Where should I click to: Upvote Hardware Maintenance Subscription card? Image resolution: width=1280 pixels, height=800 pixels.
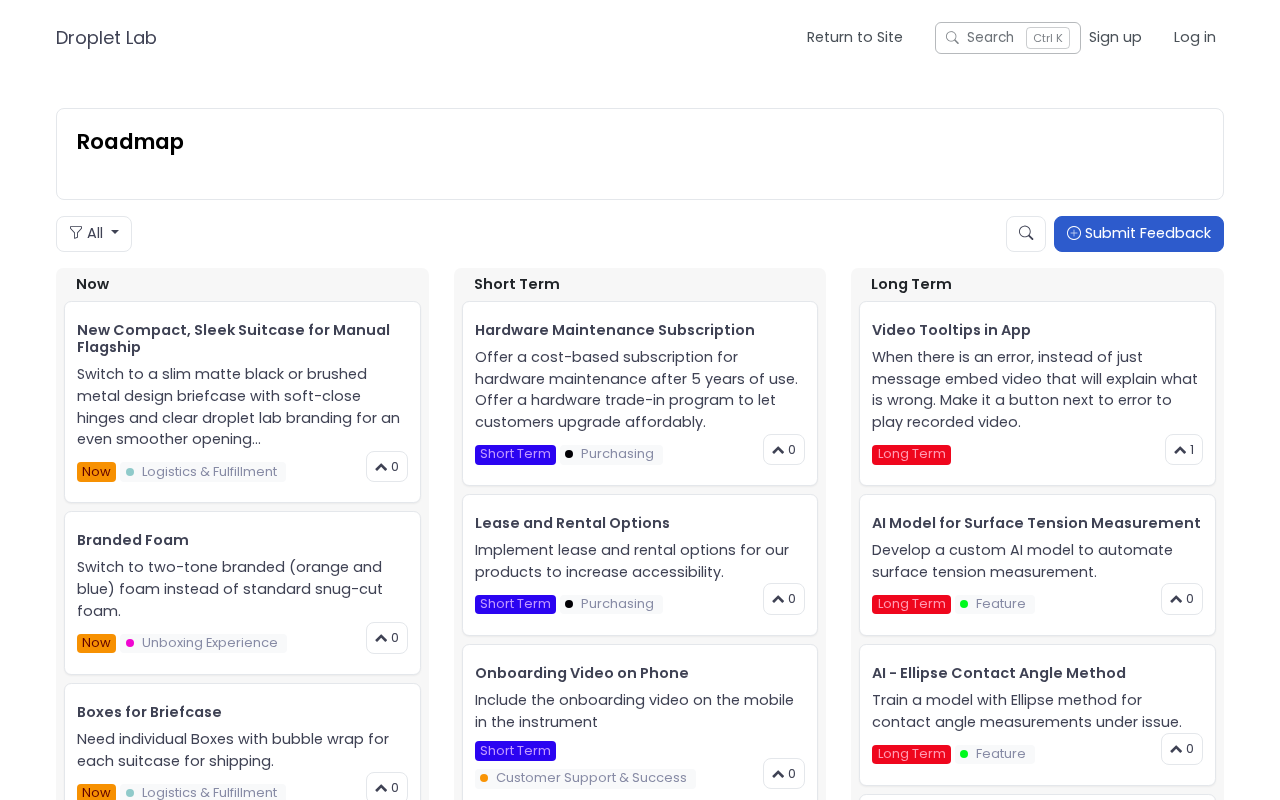(784, 450)
